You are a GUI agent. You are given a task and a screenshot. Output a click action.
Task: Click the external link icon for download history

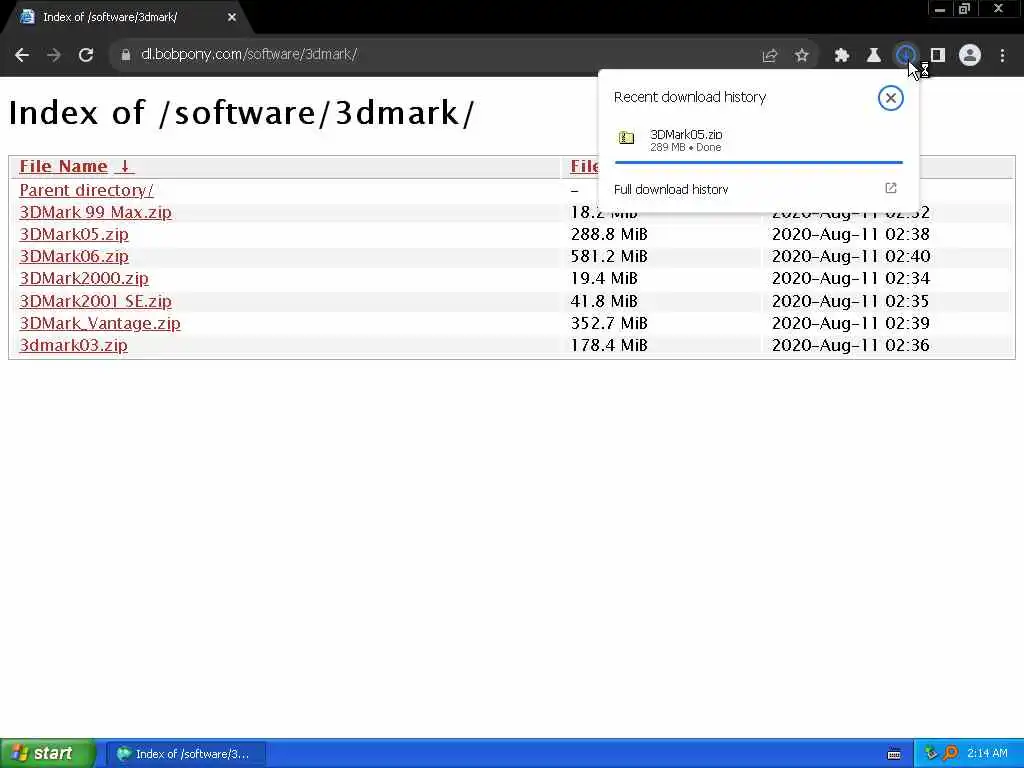pos(891,188)
